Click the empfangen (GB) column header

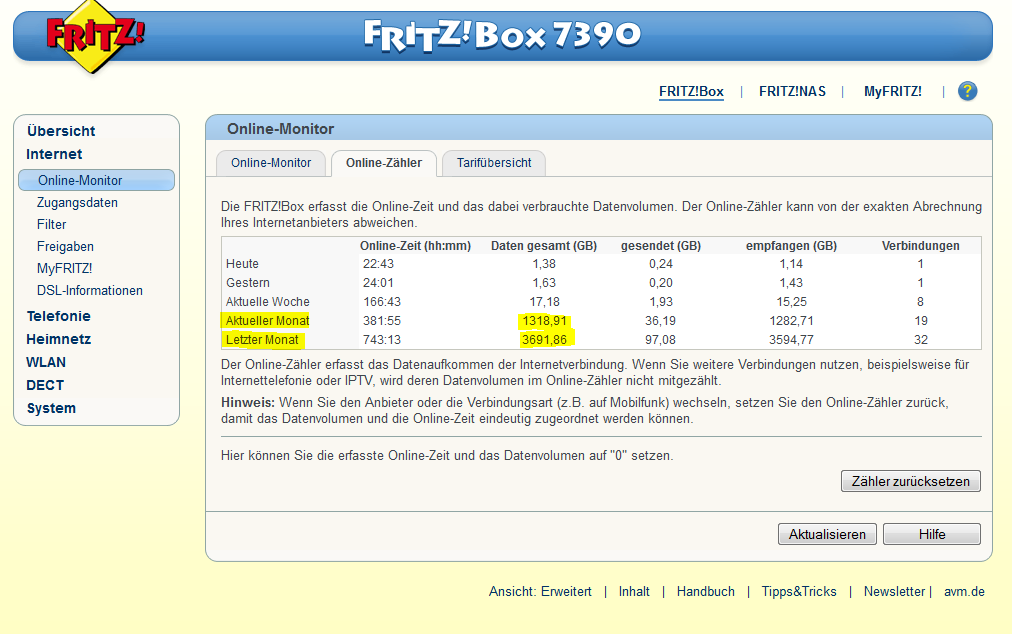pos(791,246)
